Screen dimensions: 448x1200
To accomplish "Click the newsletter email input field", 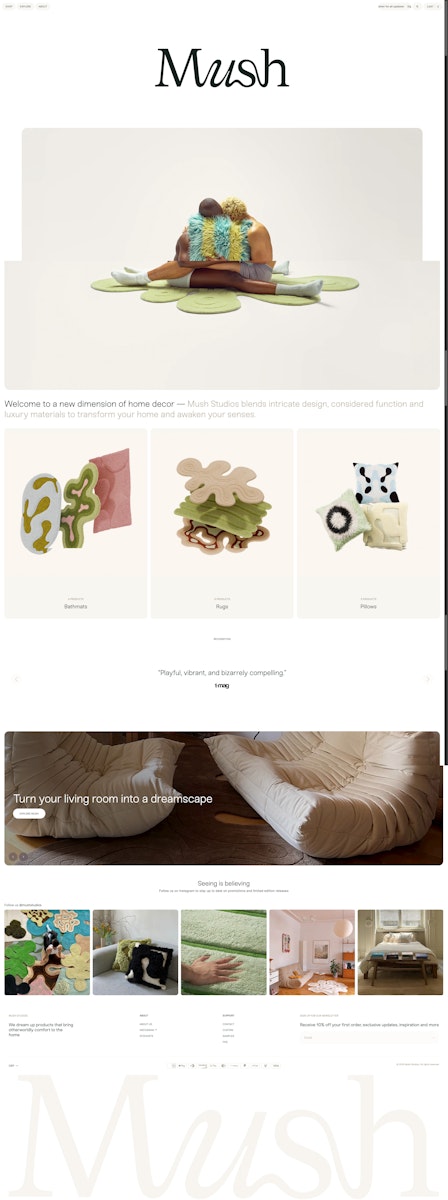I will click(x=369, y=1037).
